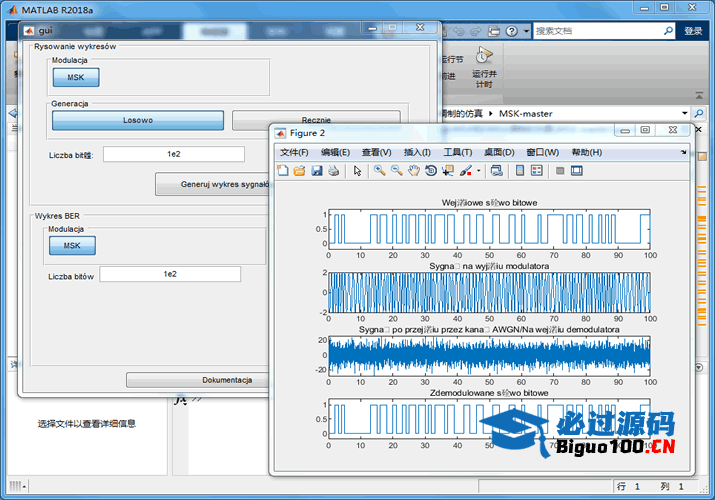Image resolution: width=715 pixels, height=500 pixels.
Task: Click the Hide Plot Tools icon
Action: 560,171
